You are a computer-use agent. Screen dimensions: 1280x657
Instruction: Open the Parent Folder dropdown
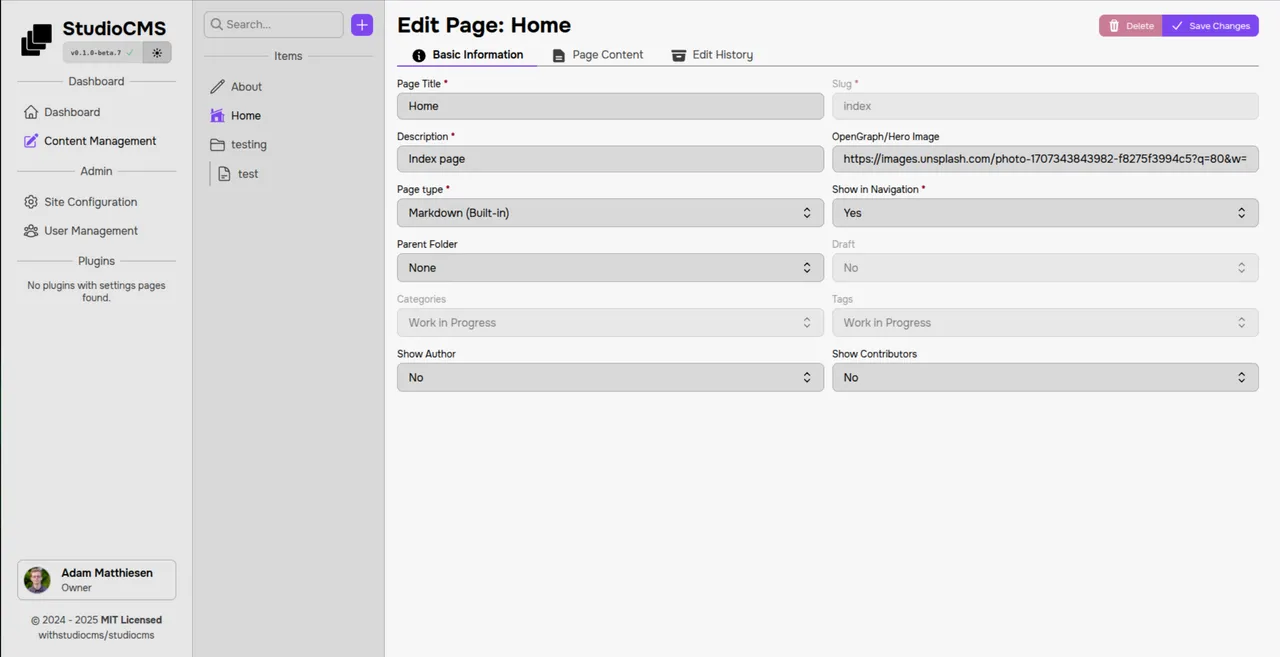610,267
